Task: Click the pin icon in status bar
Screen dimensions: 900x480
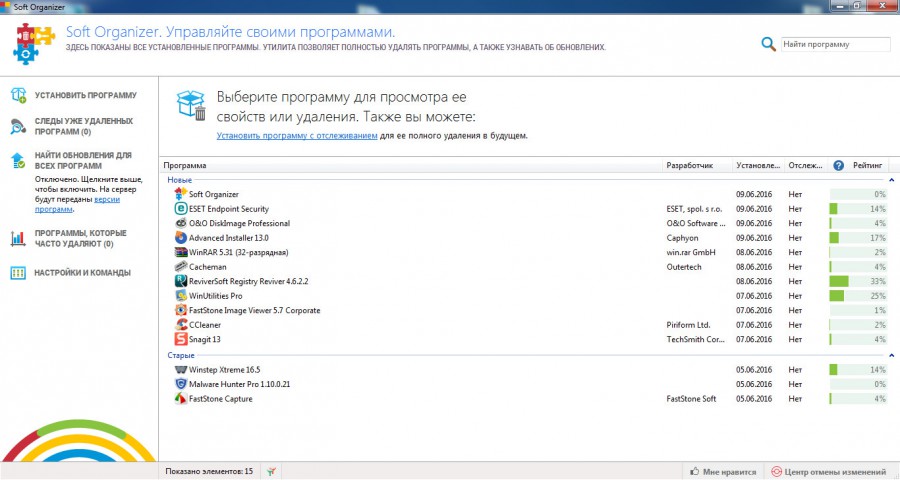Action: [x=272, y=471]
